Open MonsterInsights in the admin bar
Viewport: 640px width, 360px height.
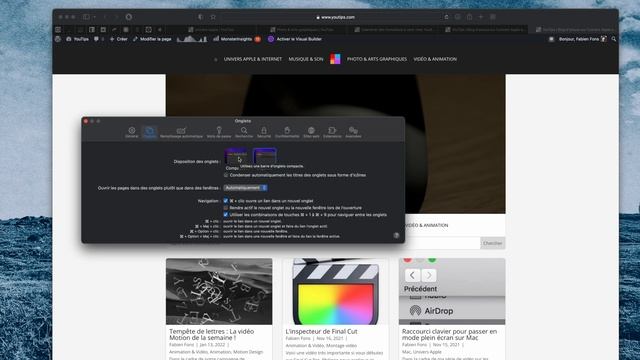(237, 39)
